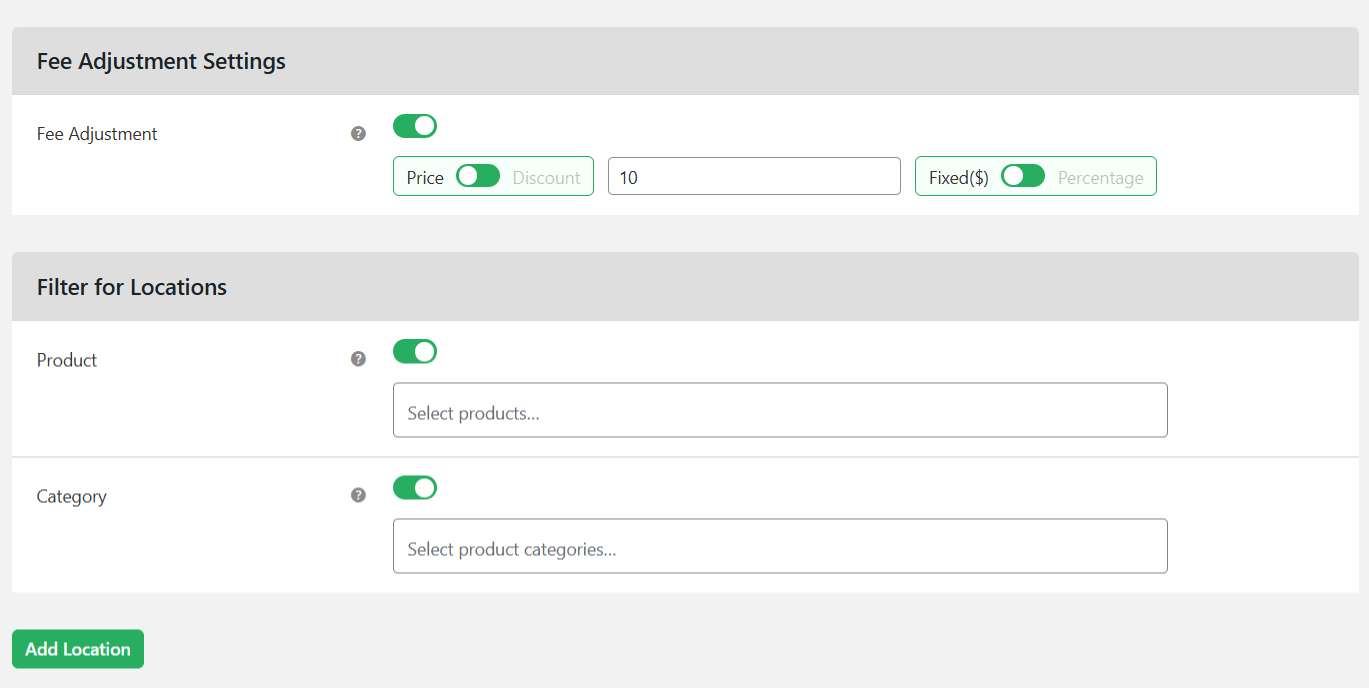Open the Select product categories dropdown
Viewport: 1369px width, 688px height.
780,546
